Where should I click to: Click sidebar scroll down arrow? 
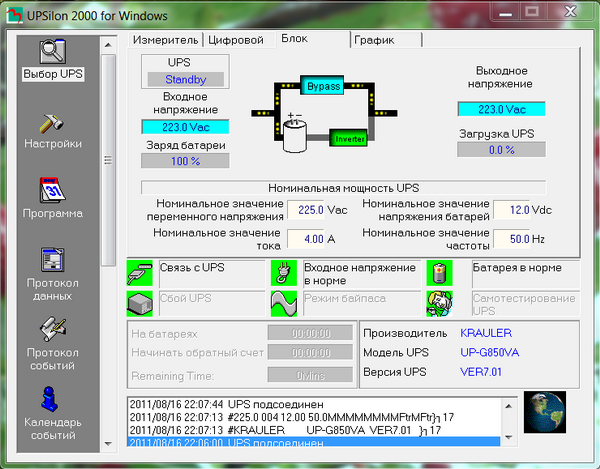(x=108, y=444)
